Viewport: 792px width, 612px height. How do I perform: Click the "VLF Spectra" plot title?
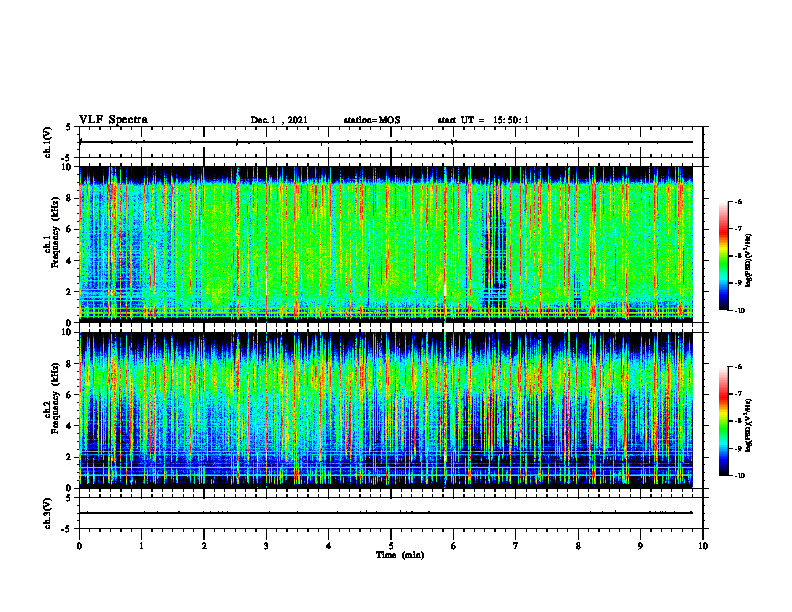113,120
